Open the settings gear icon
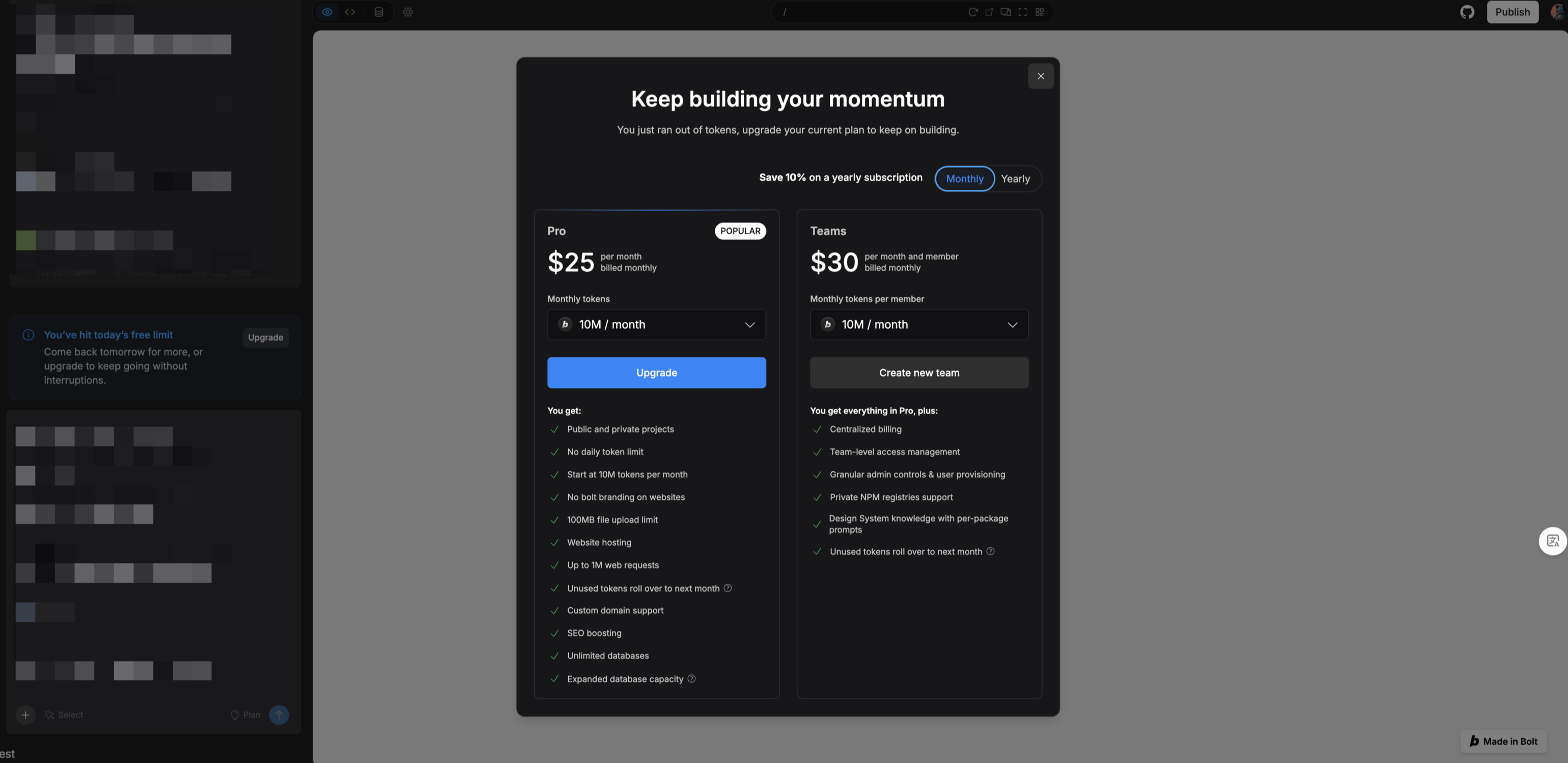The image size is (1568, 763). coord(408,12)
